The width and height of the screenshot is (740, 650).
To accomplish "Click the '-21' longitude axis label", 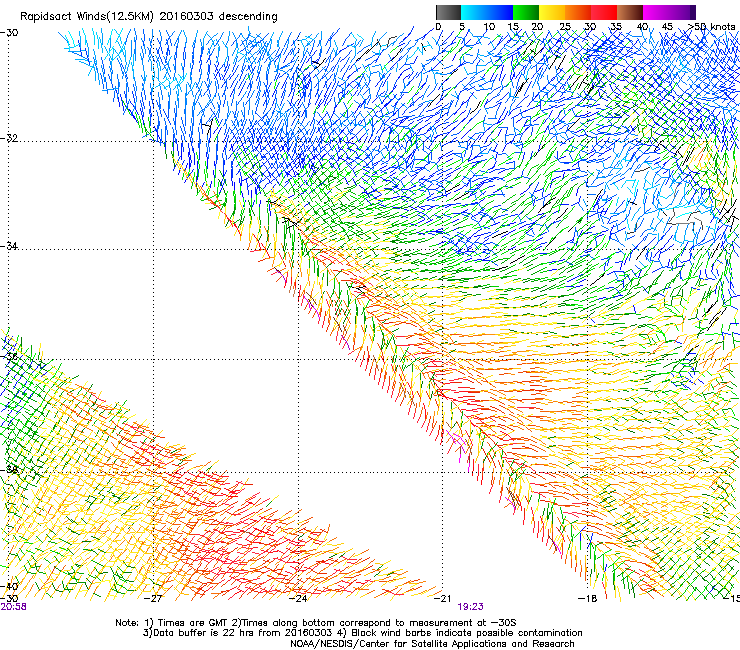I will (443, 599).
